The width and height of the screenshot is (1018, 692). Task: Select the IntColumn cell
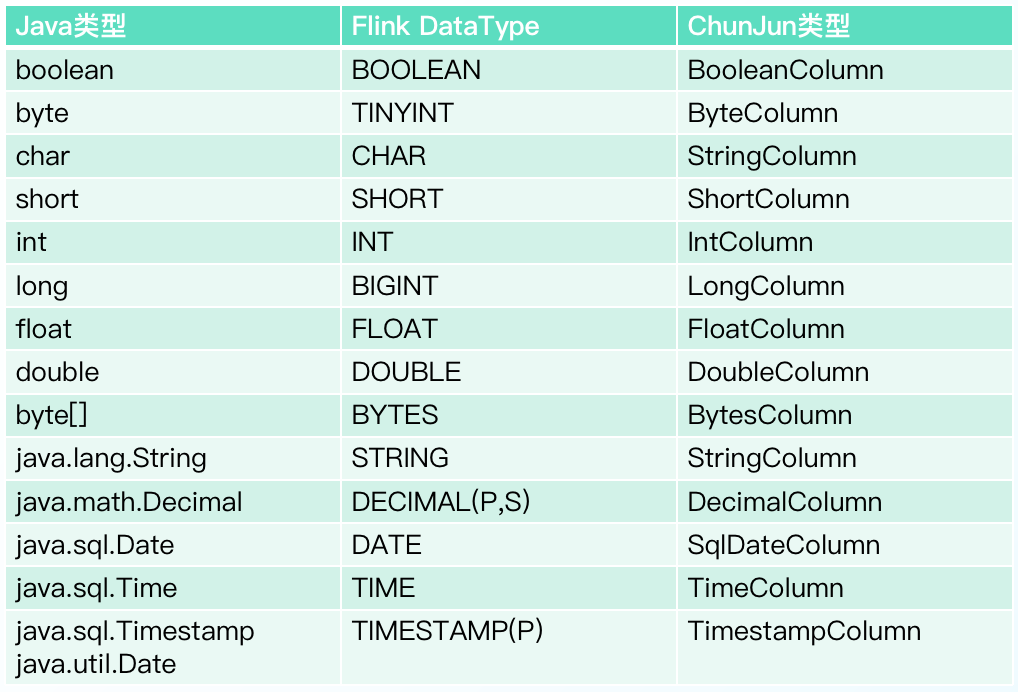pos(750,243)
